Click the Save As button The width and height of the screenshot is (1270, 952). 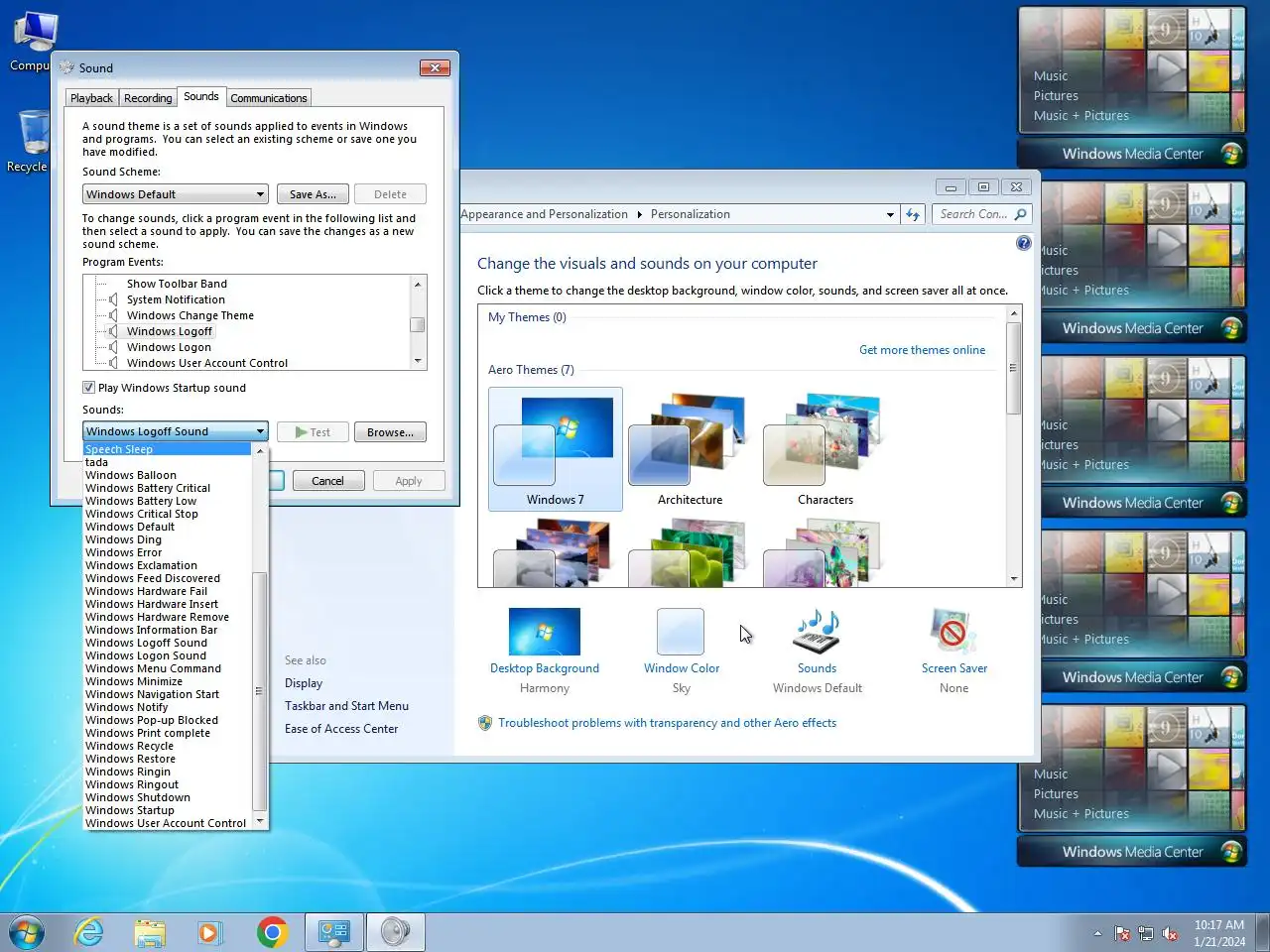coord(313,194)
